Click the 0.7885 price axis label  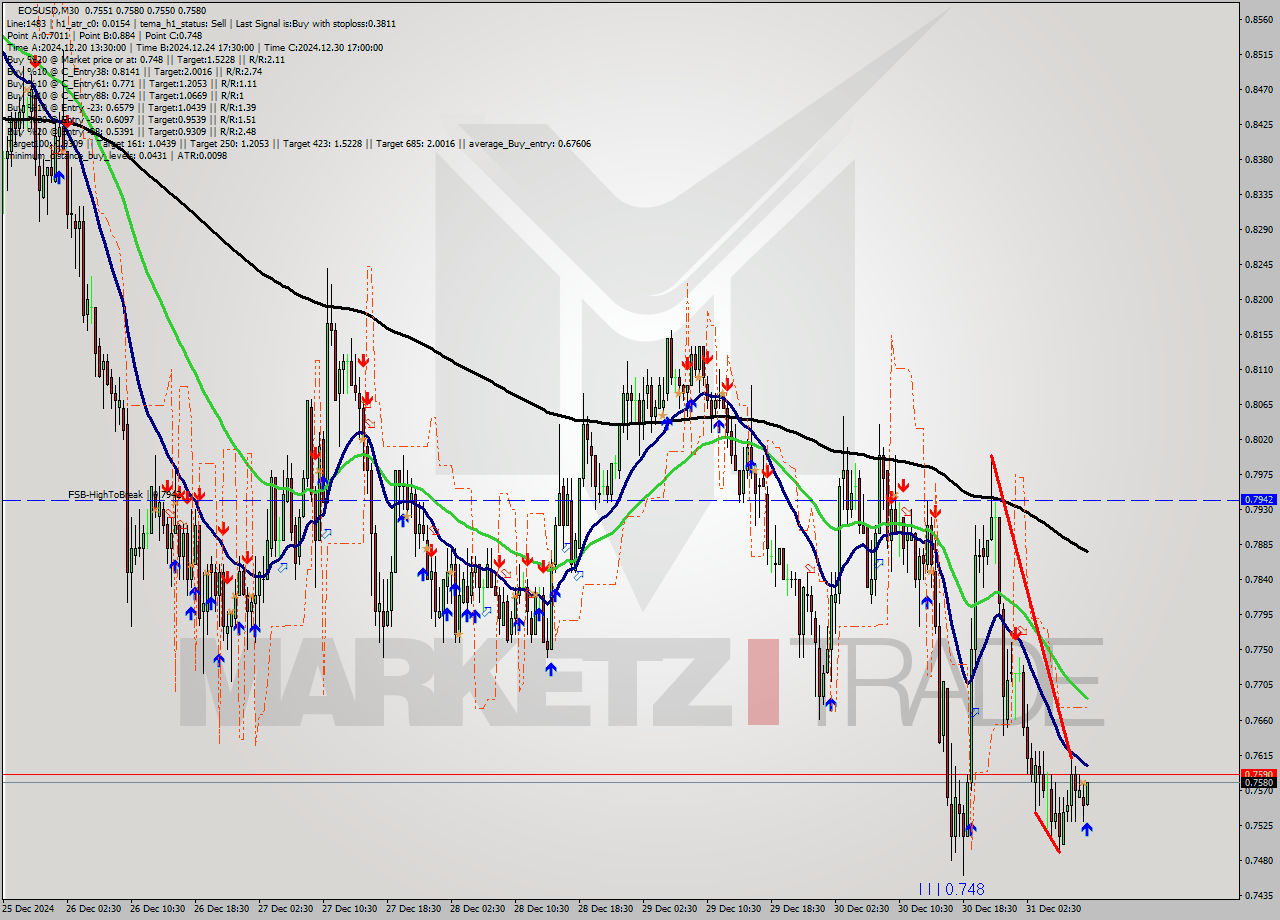tap(1258, 544)
